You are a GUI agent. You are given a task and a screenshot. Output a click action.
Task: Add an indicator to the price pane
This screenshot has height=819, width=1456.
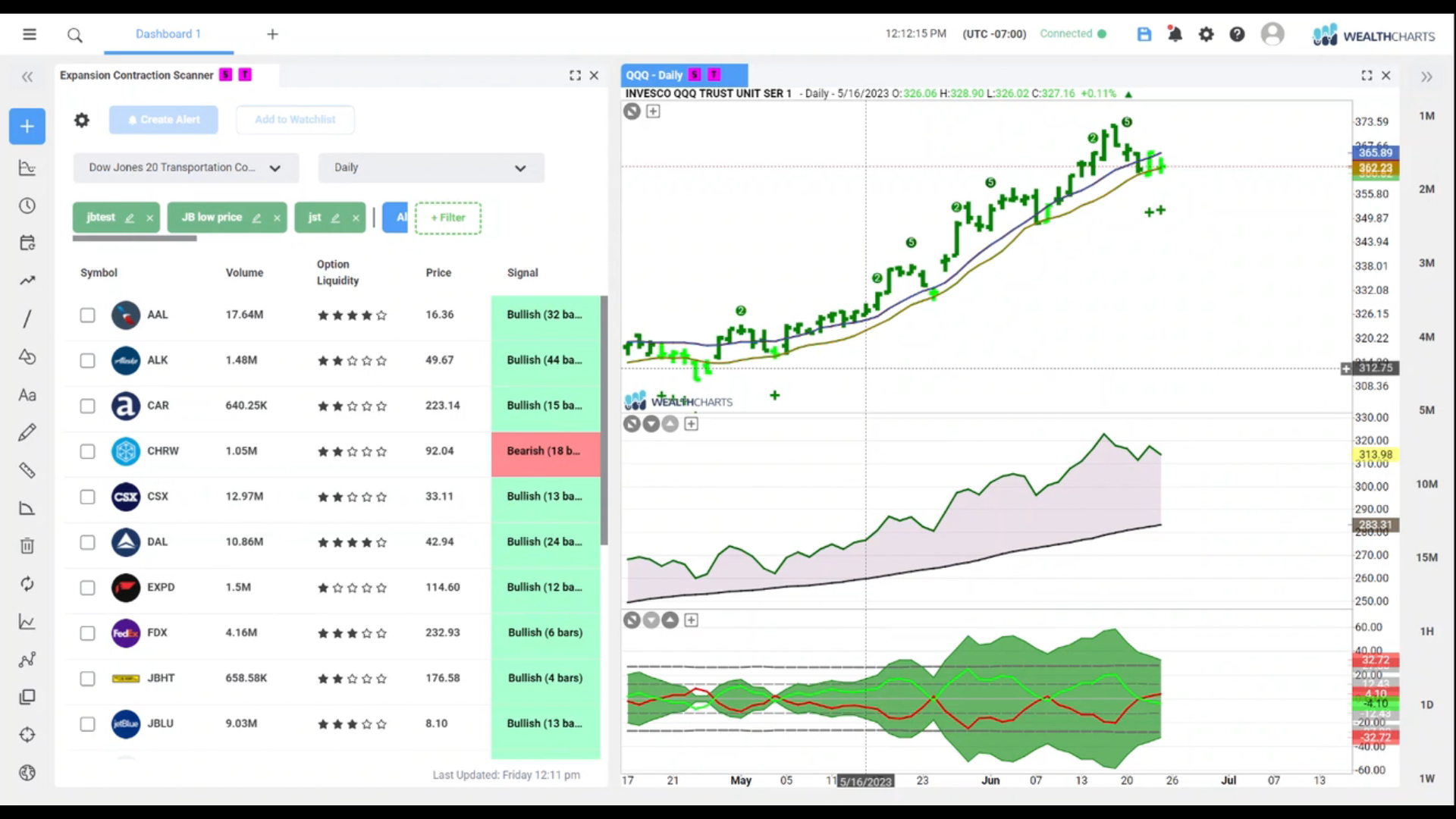(x=653, y=111)
